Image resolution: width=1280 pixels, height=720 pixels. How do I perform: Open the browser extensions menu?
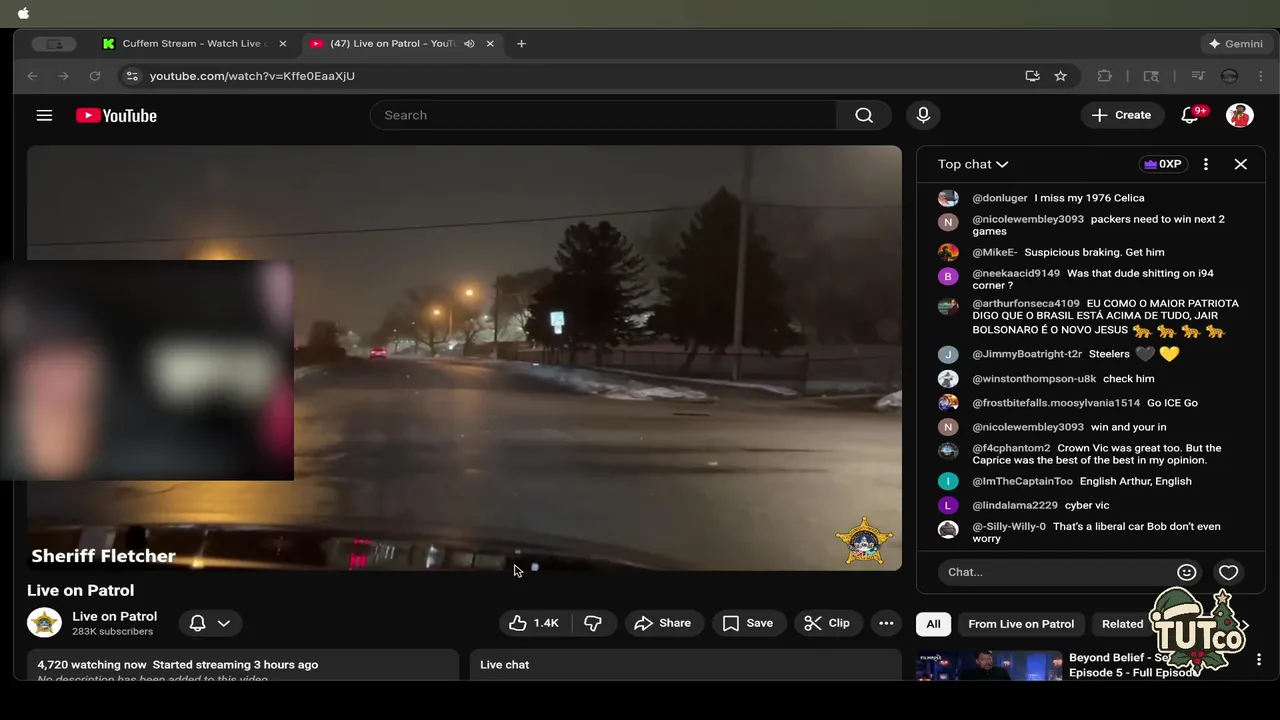click(1105, 76)
